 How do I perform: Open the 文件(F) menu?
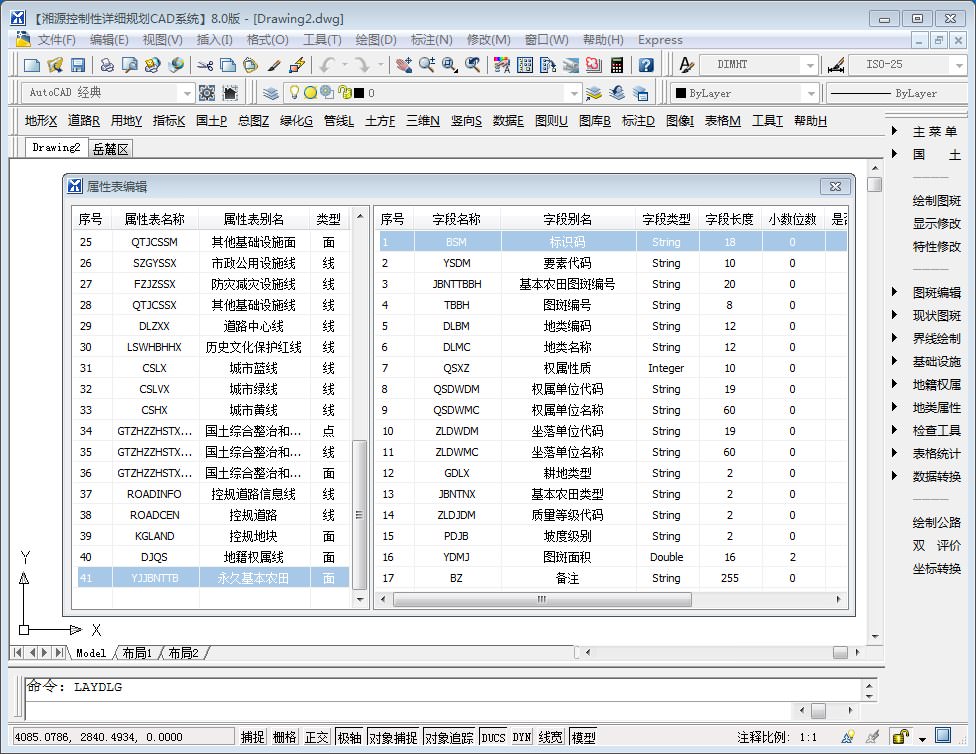click(x=56, y=40)
